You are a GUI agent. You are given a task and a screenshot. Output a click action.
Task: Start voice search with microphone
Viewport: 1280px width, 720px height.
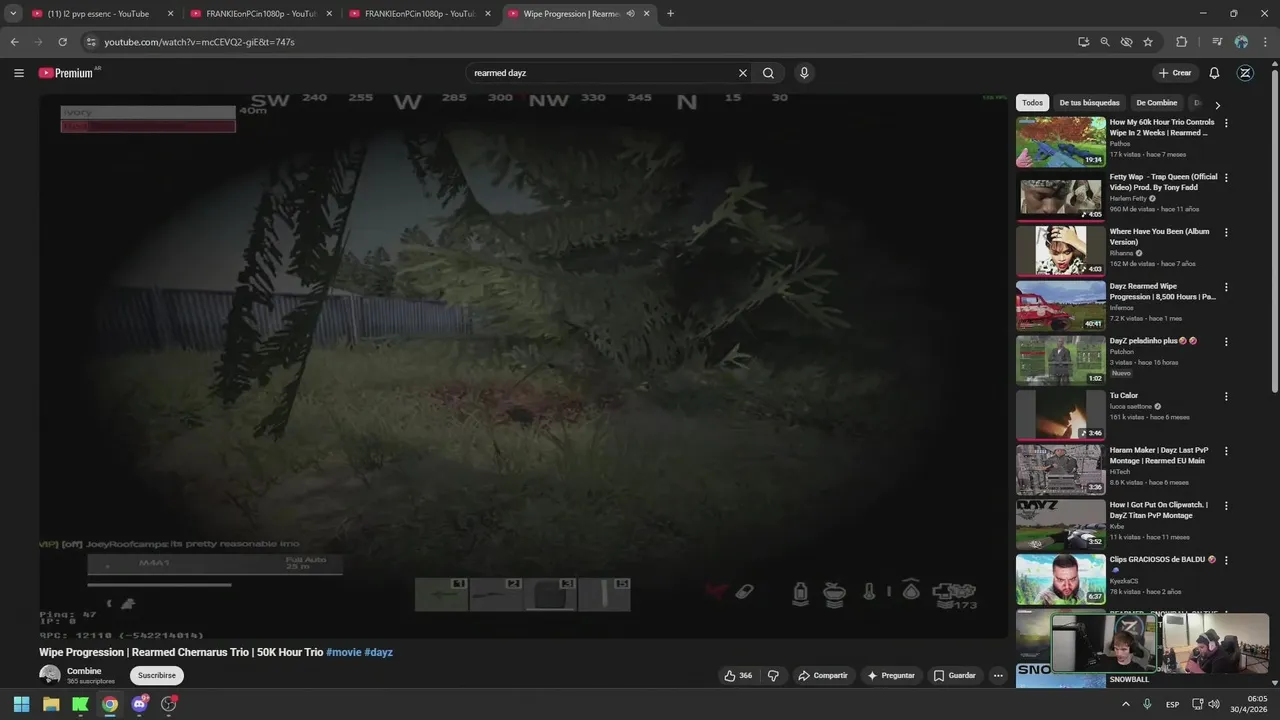tap(803, 73)
